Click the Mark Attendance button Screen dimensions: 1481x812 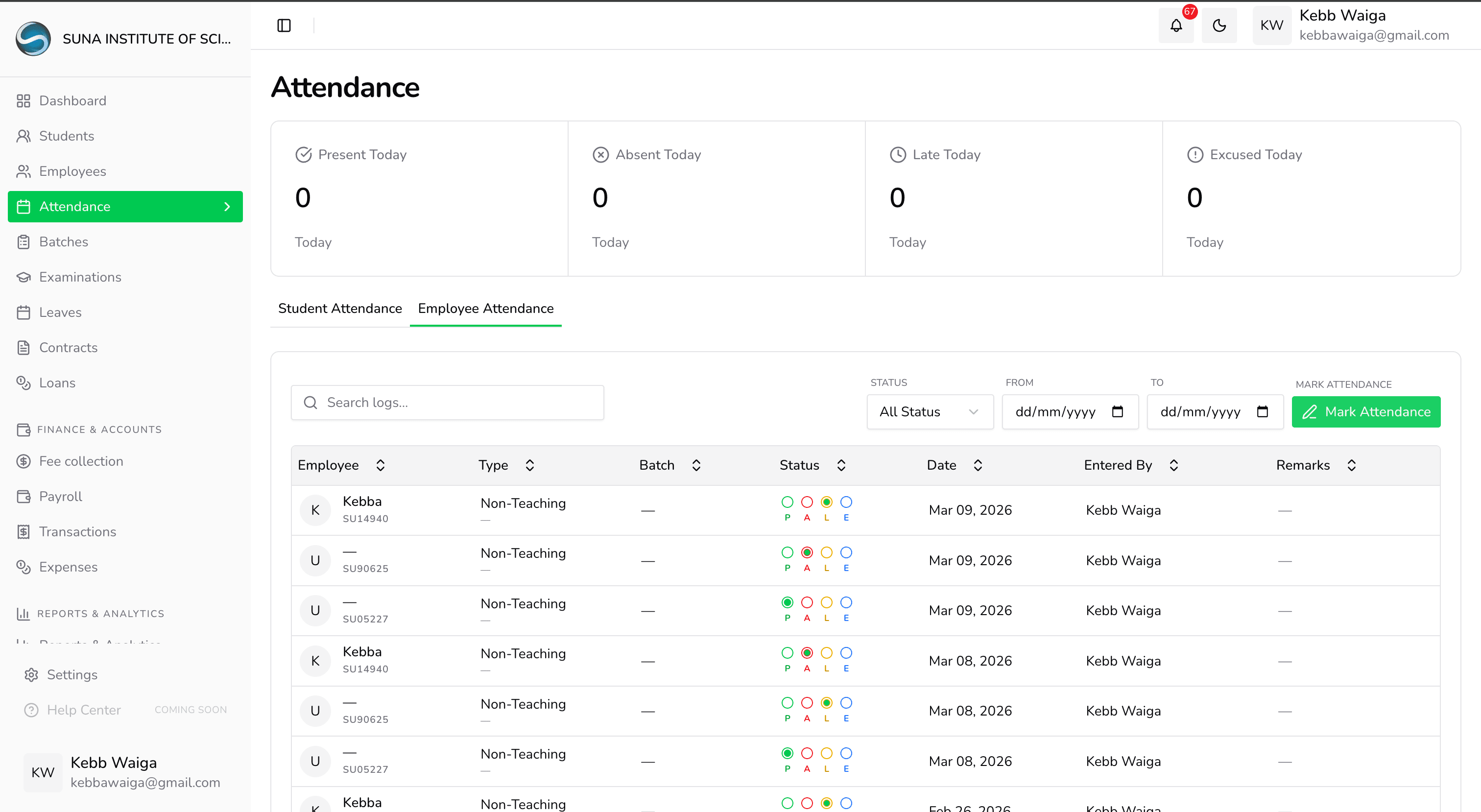tap(1365, 412)
